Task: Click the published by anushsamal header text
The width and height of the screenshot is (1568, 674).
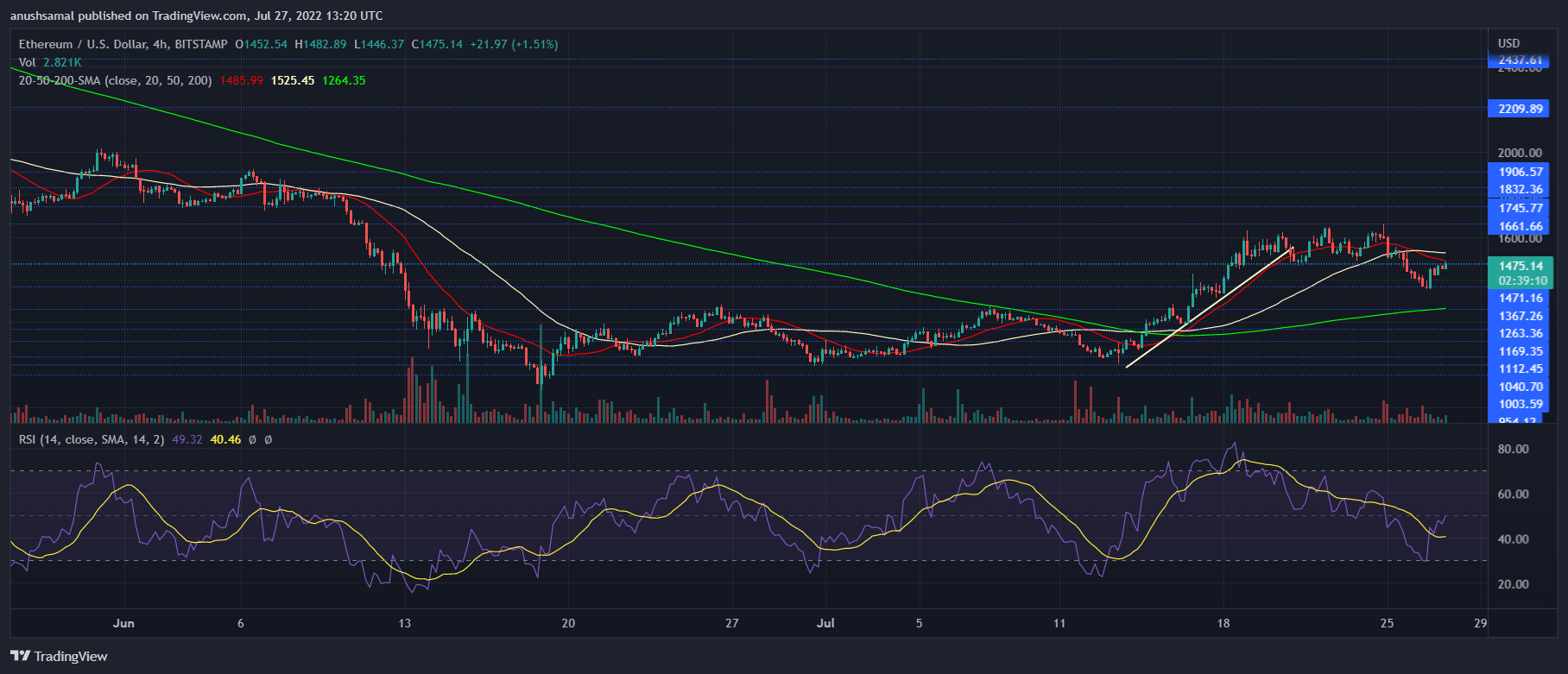Action: tap(196, 16)
